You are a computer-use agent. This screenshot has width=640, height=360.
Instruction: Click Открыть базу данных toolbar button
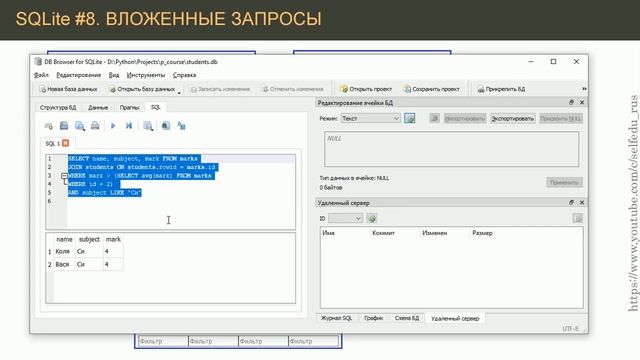pyautogui.click(x=142, y=89)
